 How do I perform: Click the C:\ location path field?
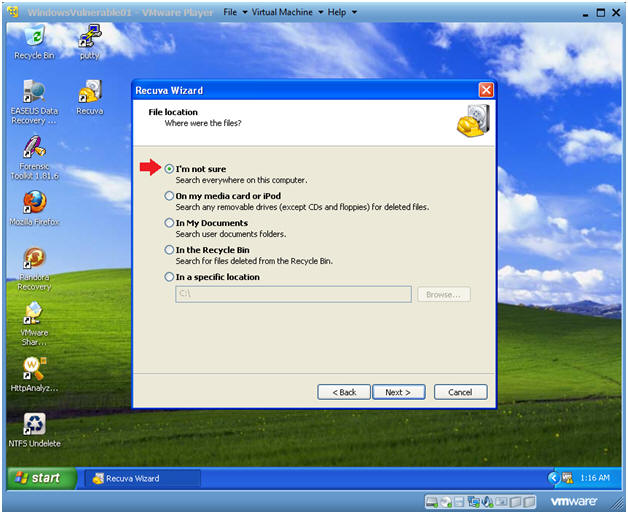coord(293,294)
